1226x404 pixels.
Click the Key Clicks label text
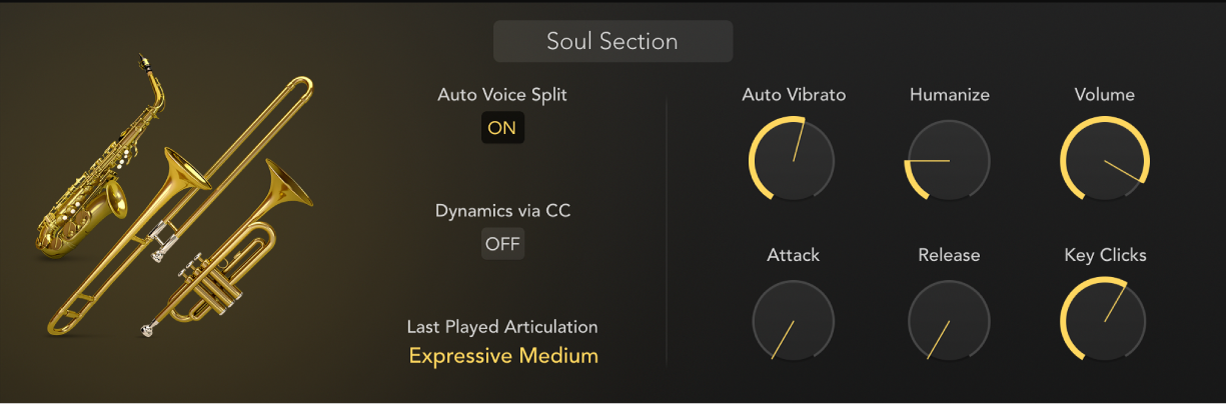coord(1105,255)
